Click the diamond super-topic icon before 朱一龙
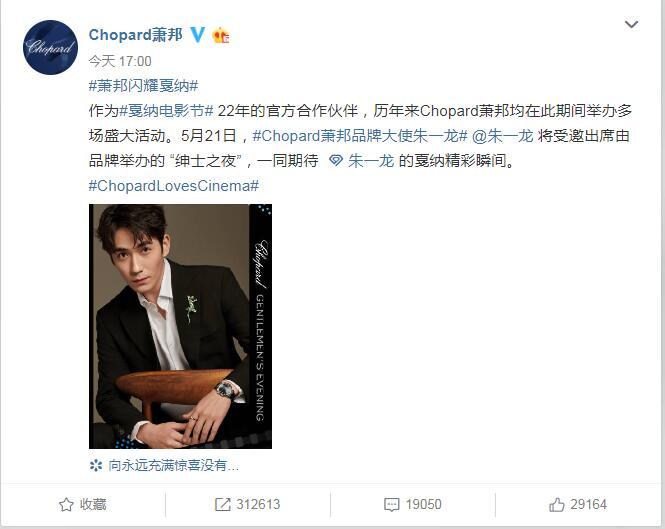 [336, 161]
